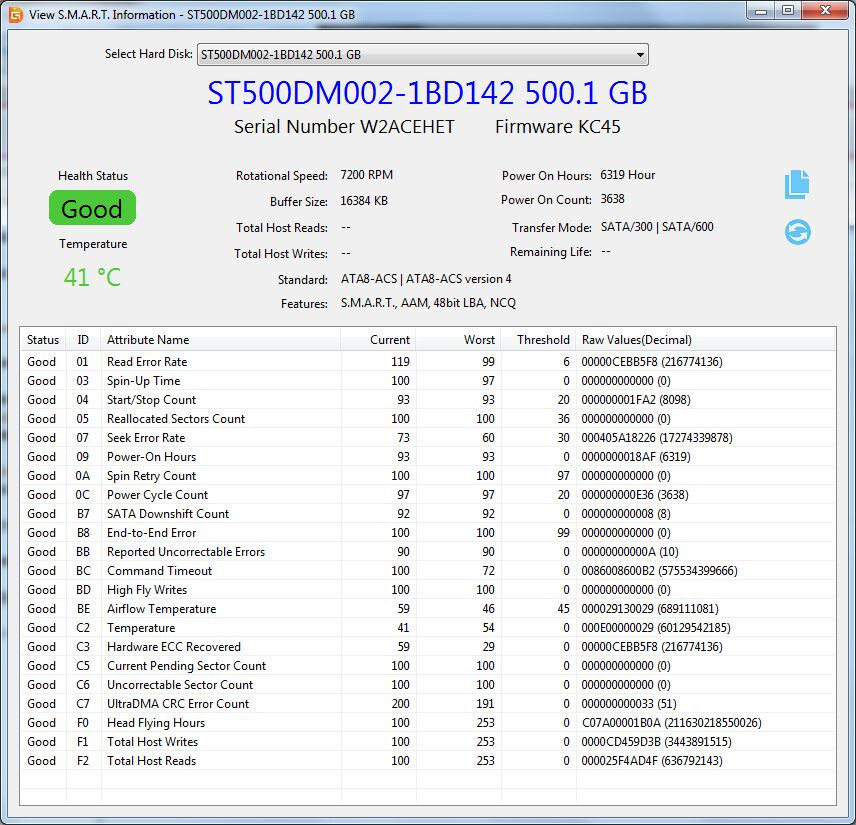Viewport: 856px width, 825px height.
Task: Select the End-to-End Error row
Action: click(x=428, y=533)
